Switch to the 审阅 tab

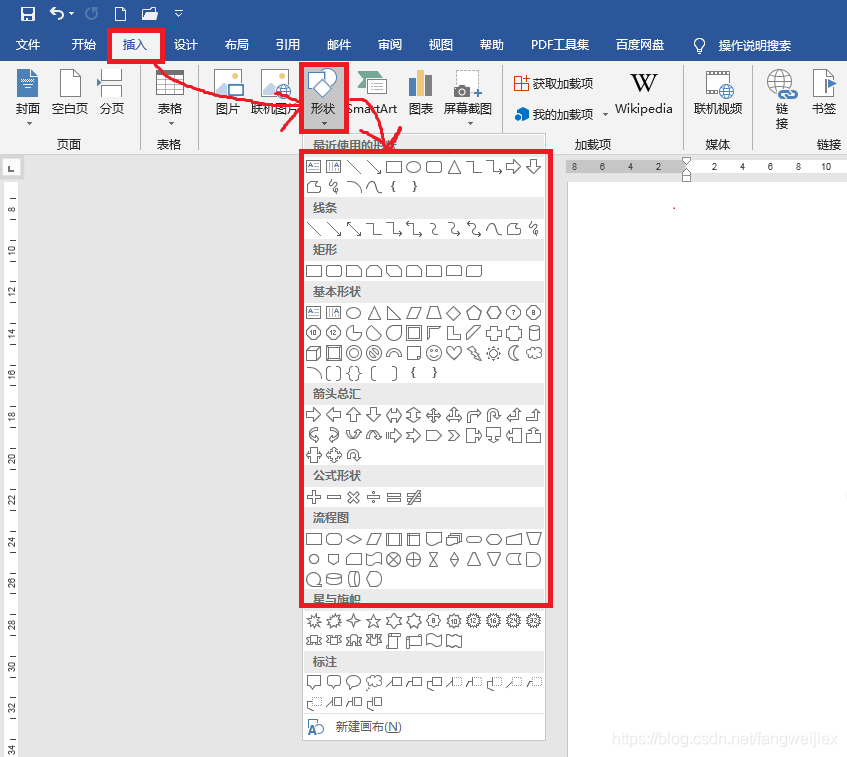tap(390, 45)
